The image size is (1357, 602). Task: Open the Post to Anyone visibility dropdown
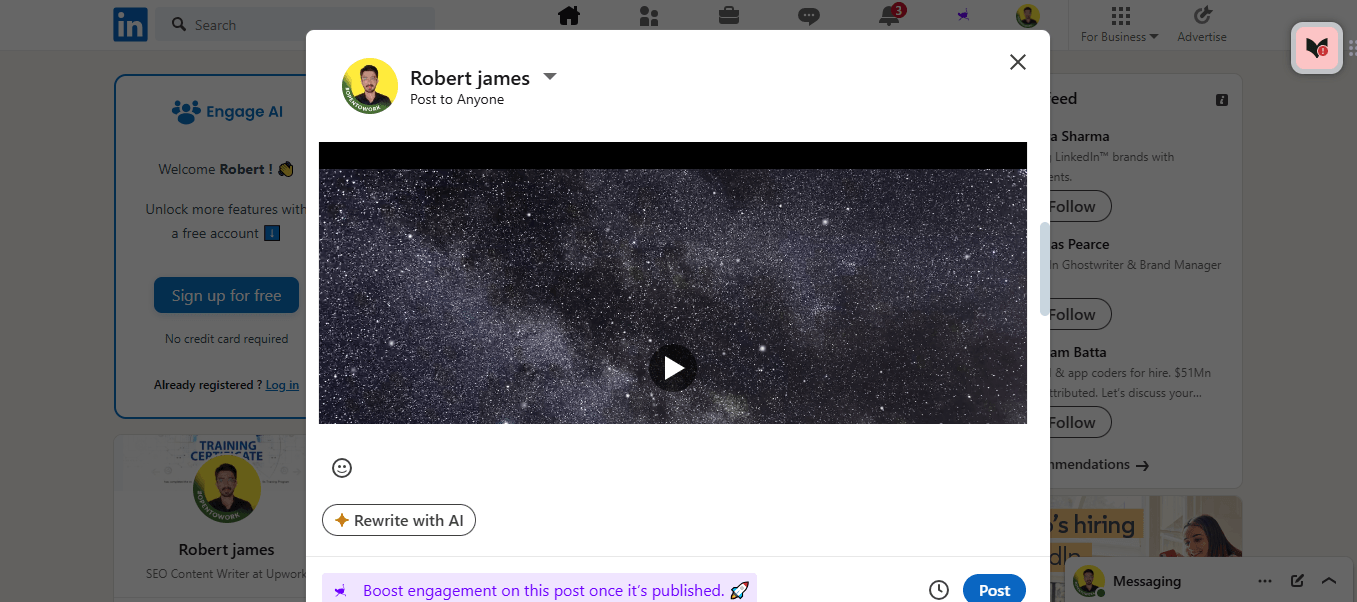tap(549, 76)
